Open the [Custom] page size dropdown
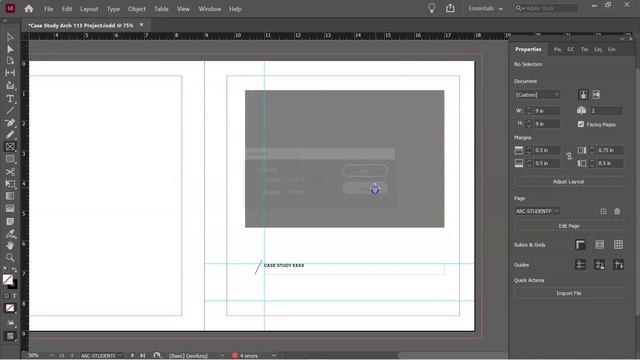 537,95
